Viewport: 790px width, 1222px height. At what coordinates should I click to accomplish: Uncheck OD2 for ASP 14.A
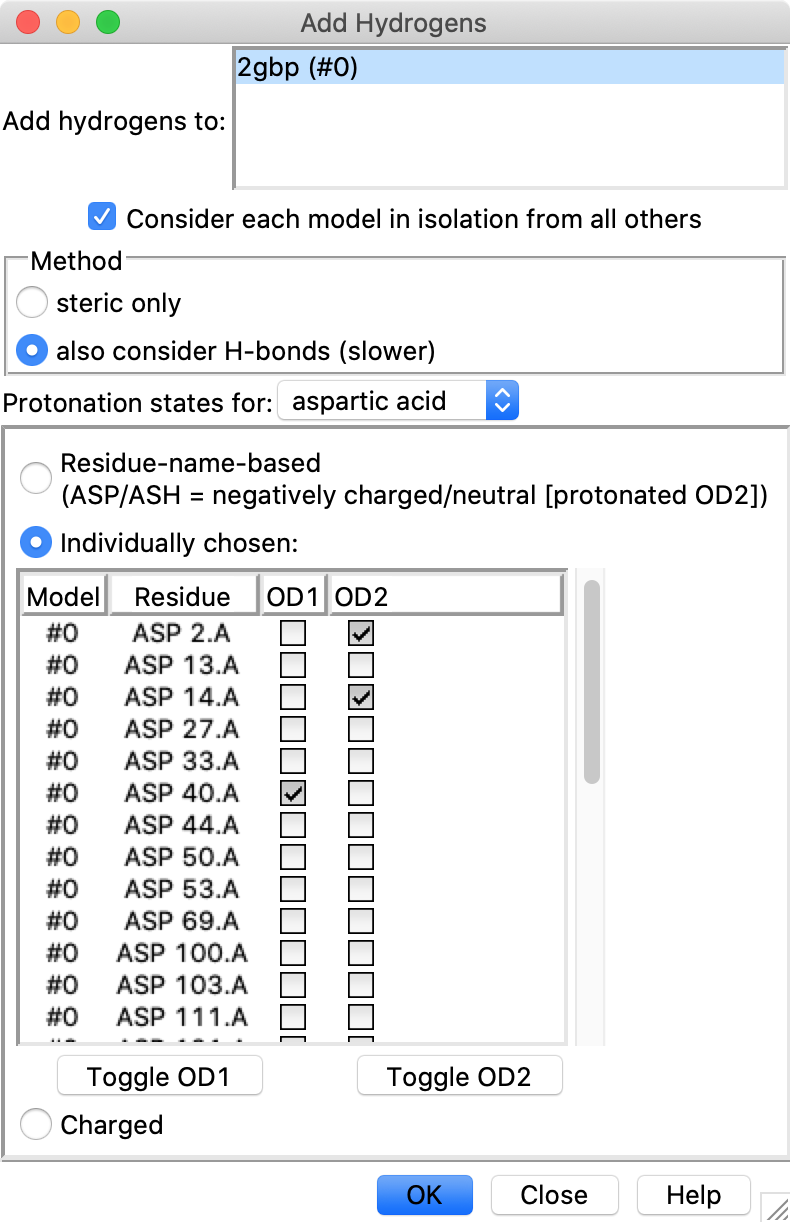361,697
